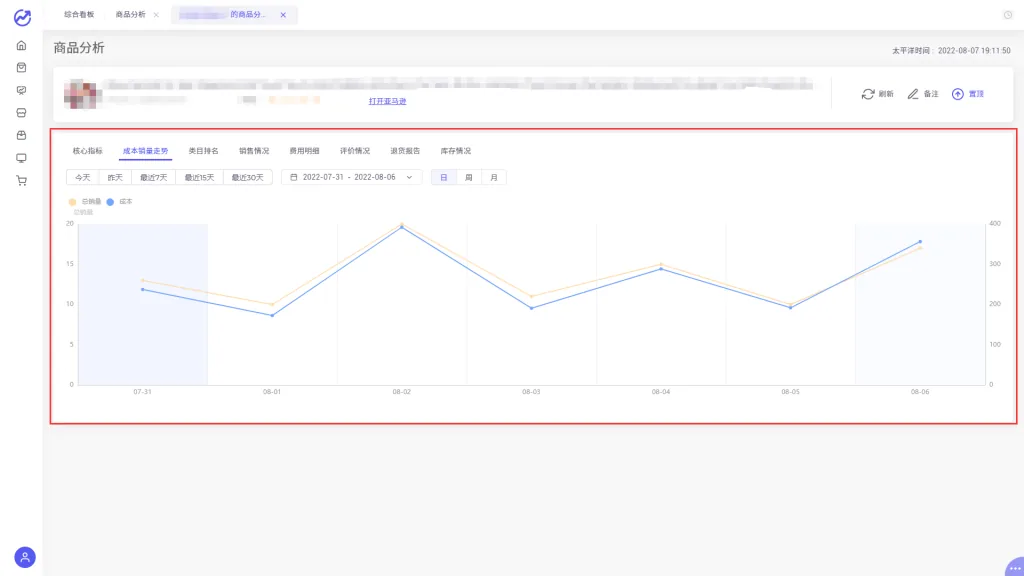Open the chart presentation icon in sidebar
This screenshot has width=1024, height=576.
22,91
